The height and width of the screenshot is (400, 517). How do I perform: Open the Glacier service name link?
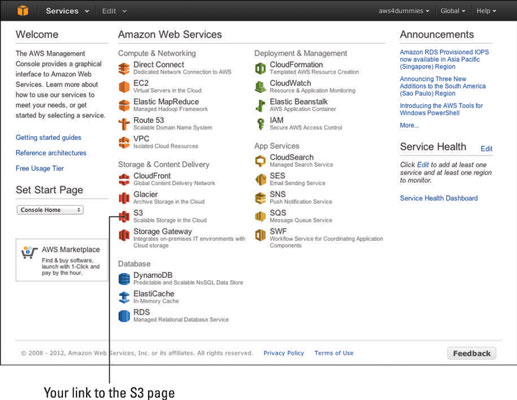(x=146, y=194)
